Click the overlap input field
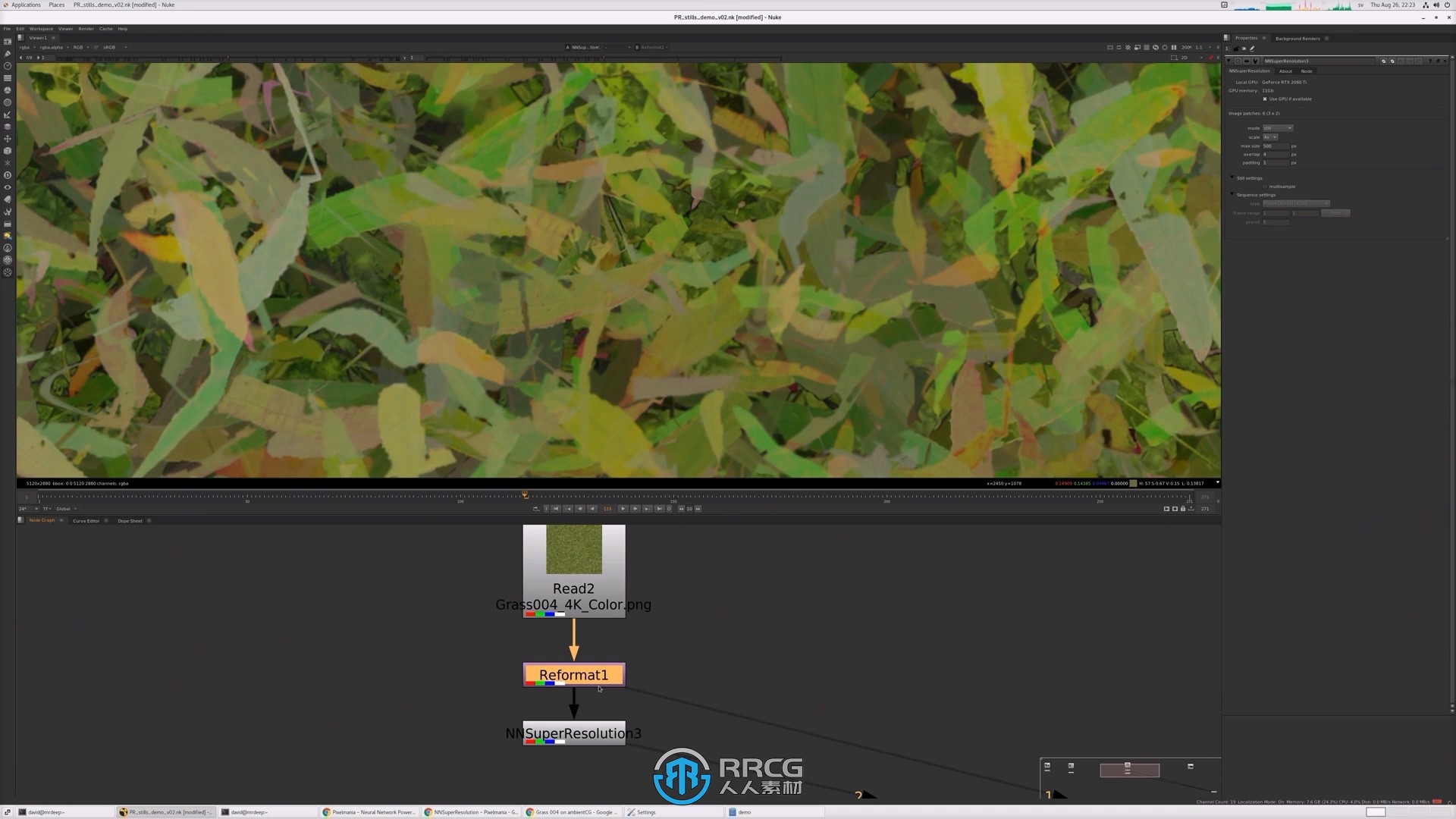Viewport: 1456px width, 819px height. pyautogui.click(x=1276, y=154)
